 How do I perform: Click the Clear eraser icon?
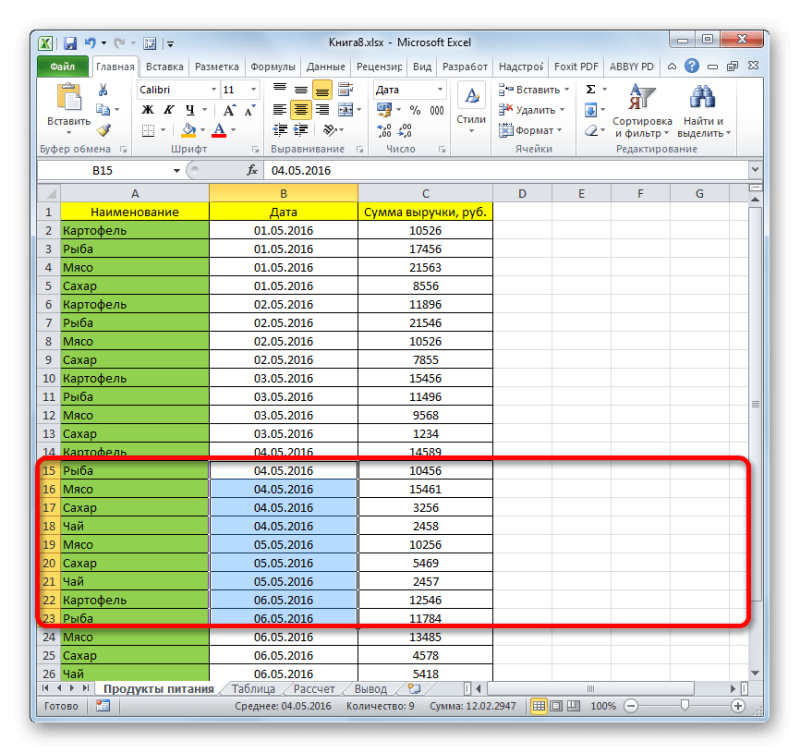point(591,131)
